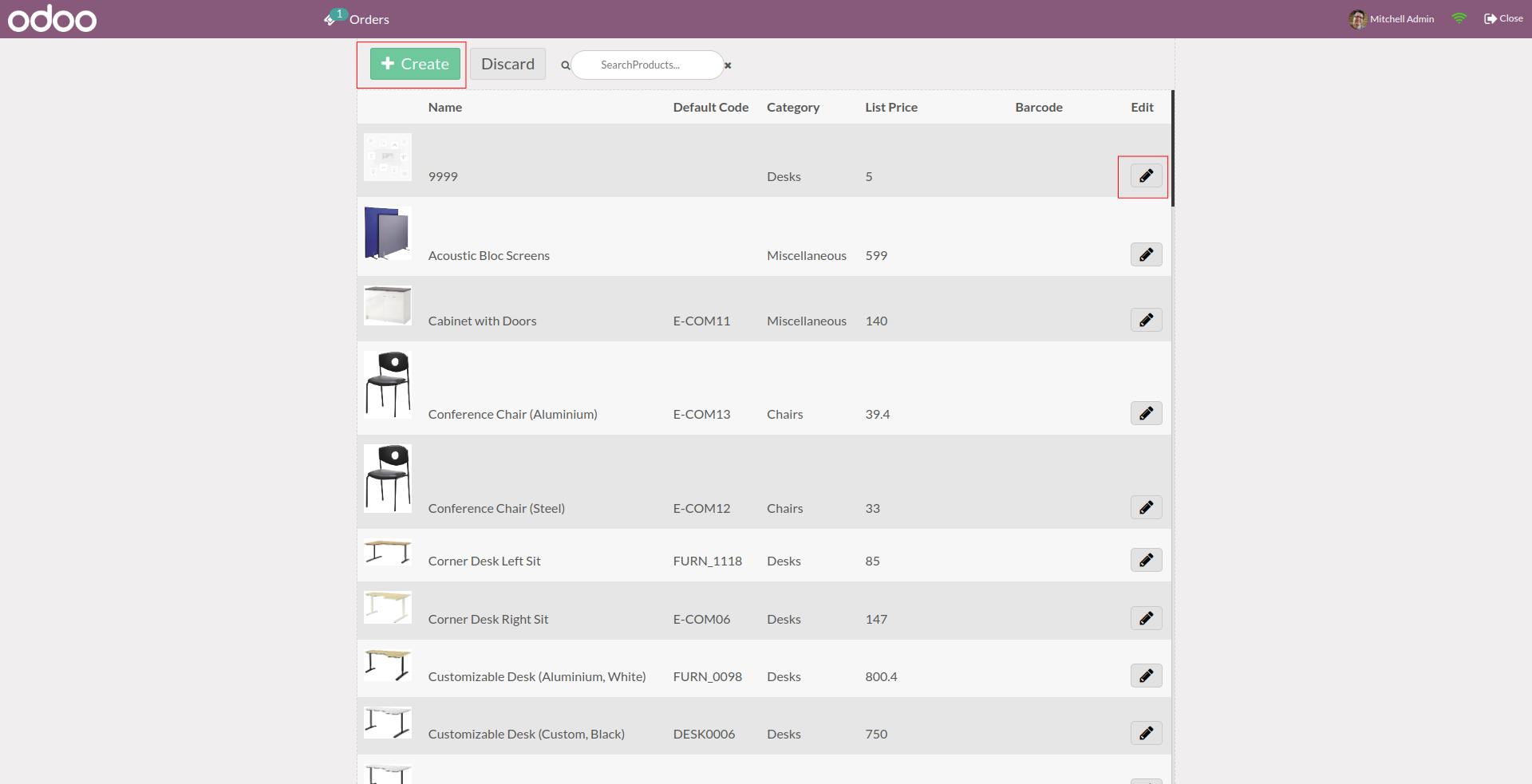Click Customizable Desk (Custom, Black) thumbnail
Image resolution: width=1532 pixels, height=784 pixels.
point(388,723)
